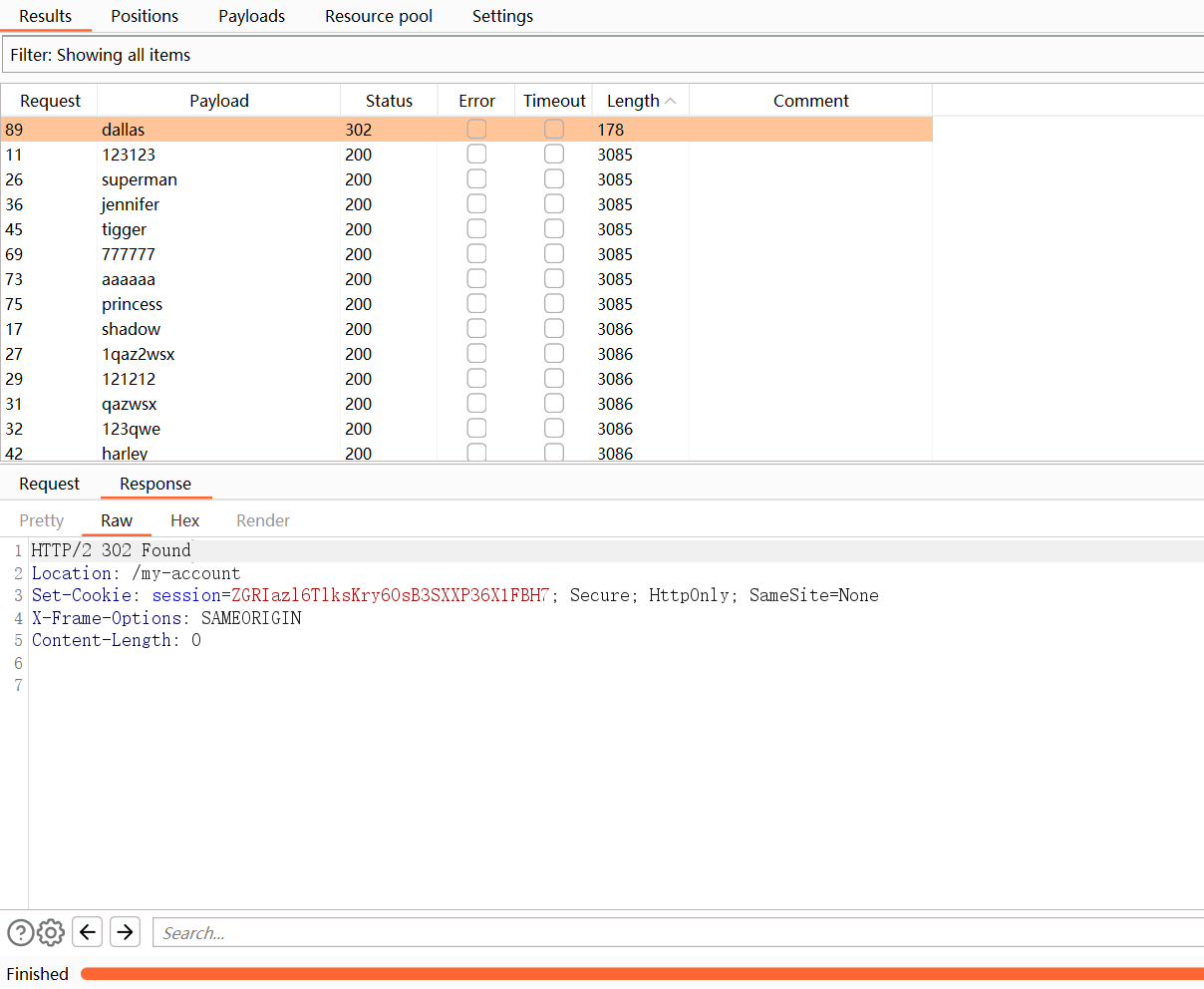Open the Resource pool tab

379,16
